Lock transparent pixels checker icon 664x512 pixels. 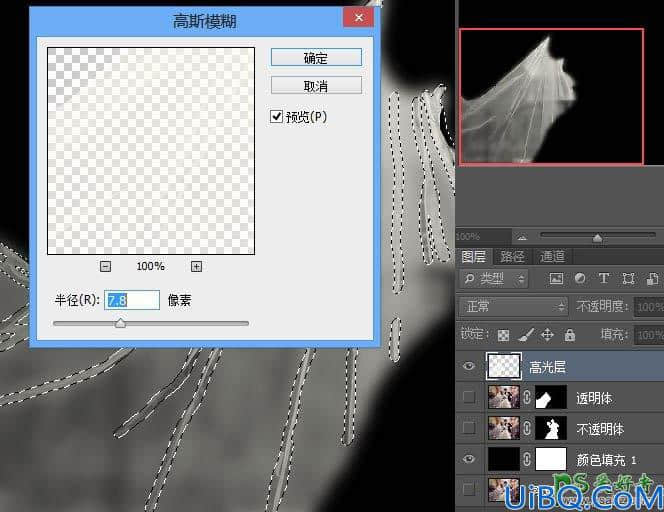click(503, 335)
